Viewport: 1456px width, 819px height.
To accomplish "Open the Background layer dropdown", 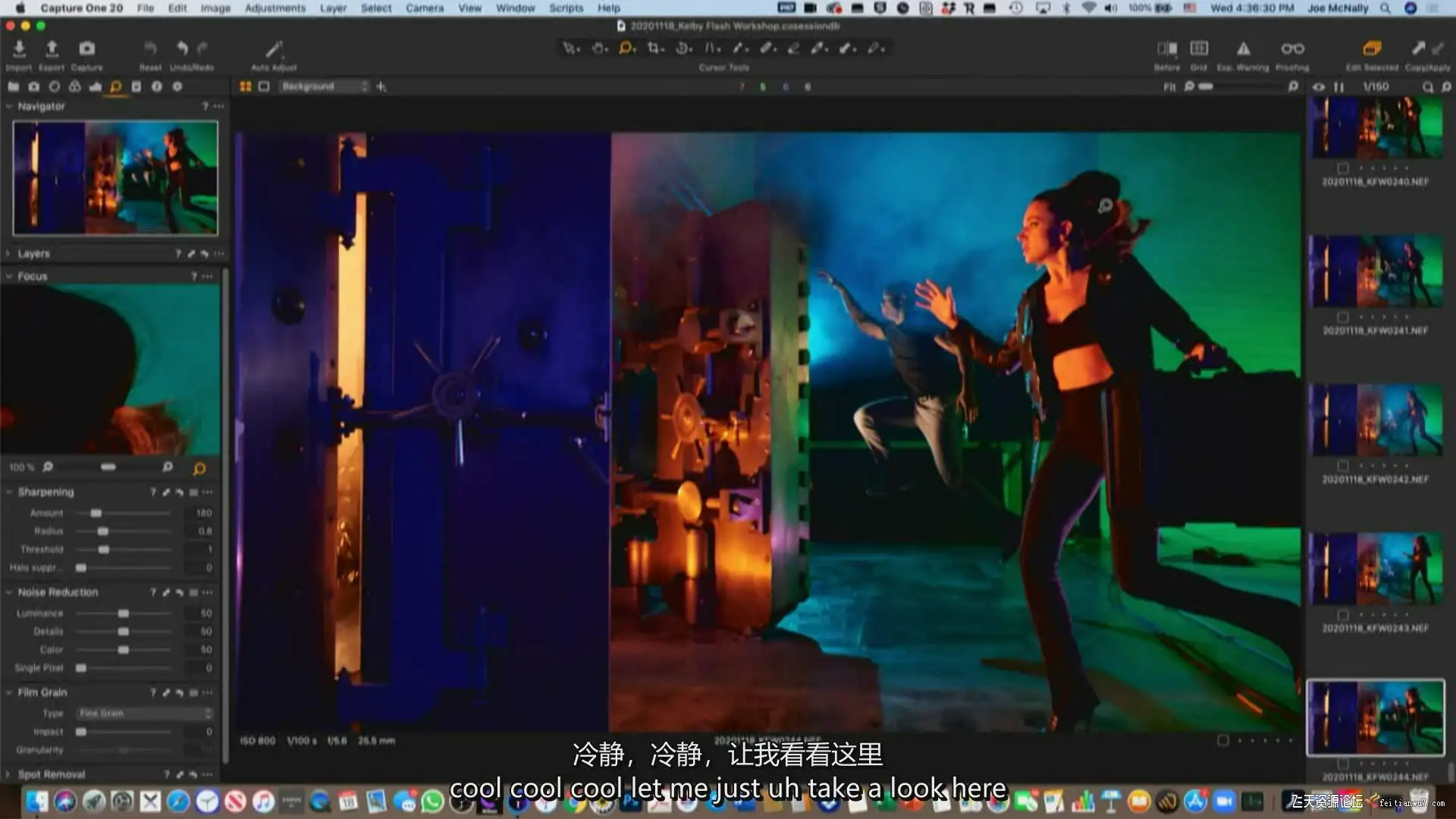I will [x=324, y=86].
